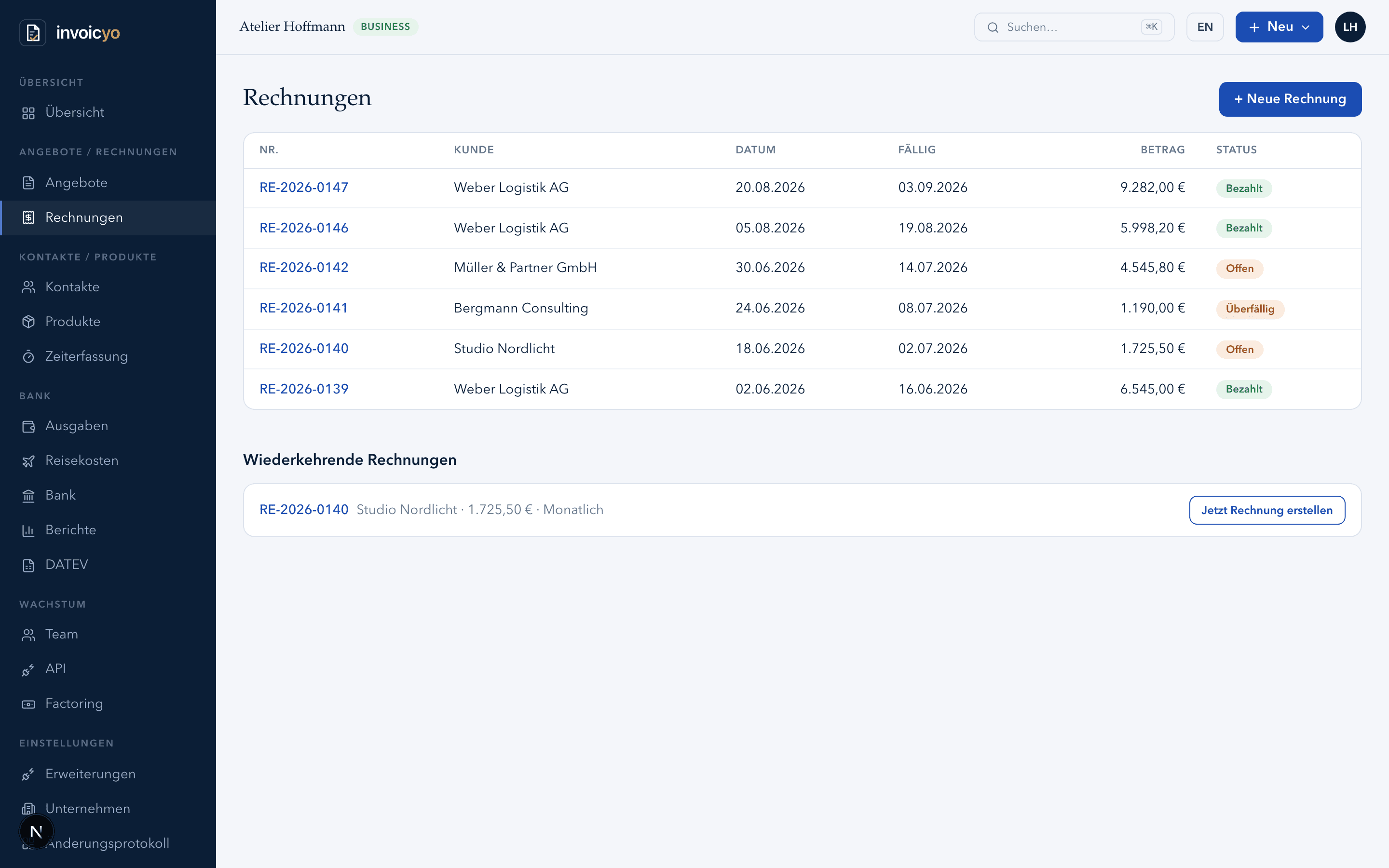Click the NR. column header
Image resolution: width=1389 pixels, height=868 pixels.
click(269, 150)
